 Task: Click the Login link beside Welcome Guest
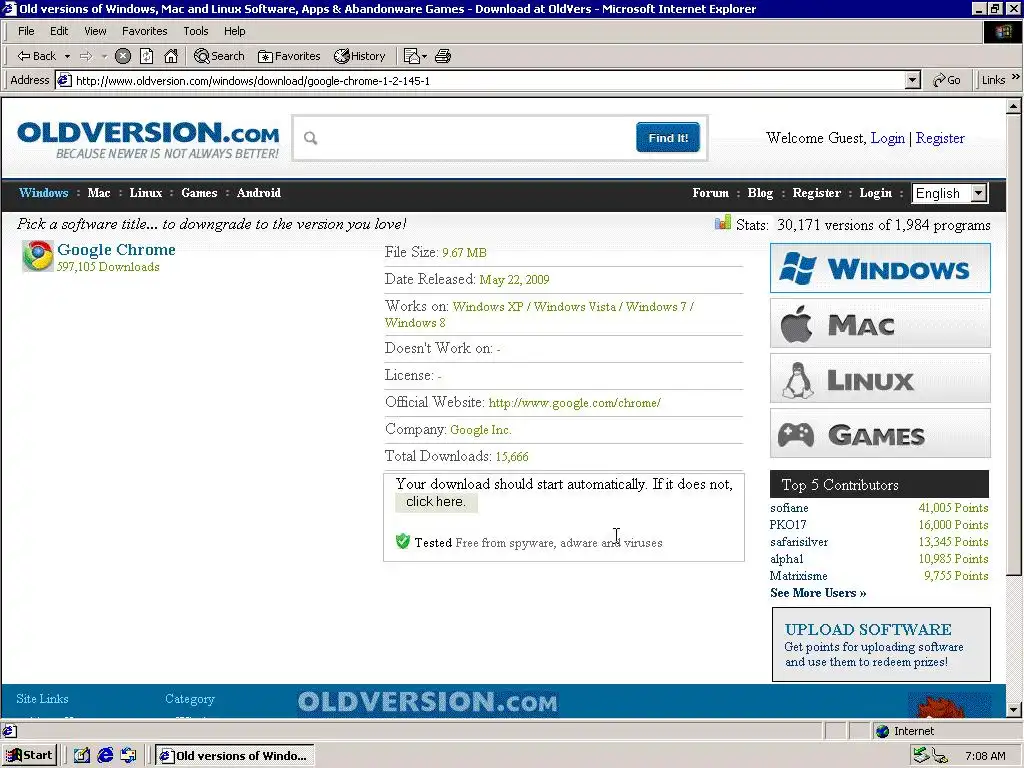(x=888, y=138)
